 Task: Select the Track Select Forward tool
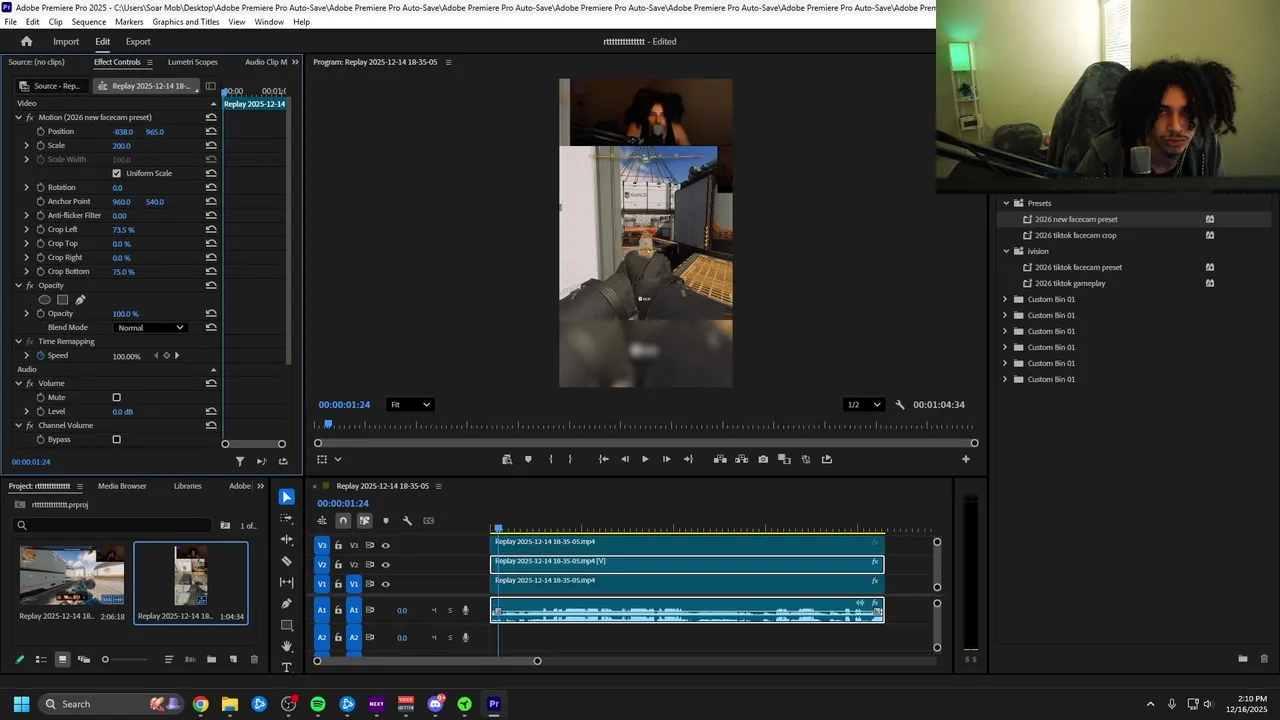click(287, 518)
